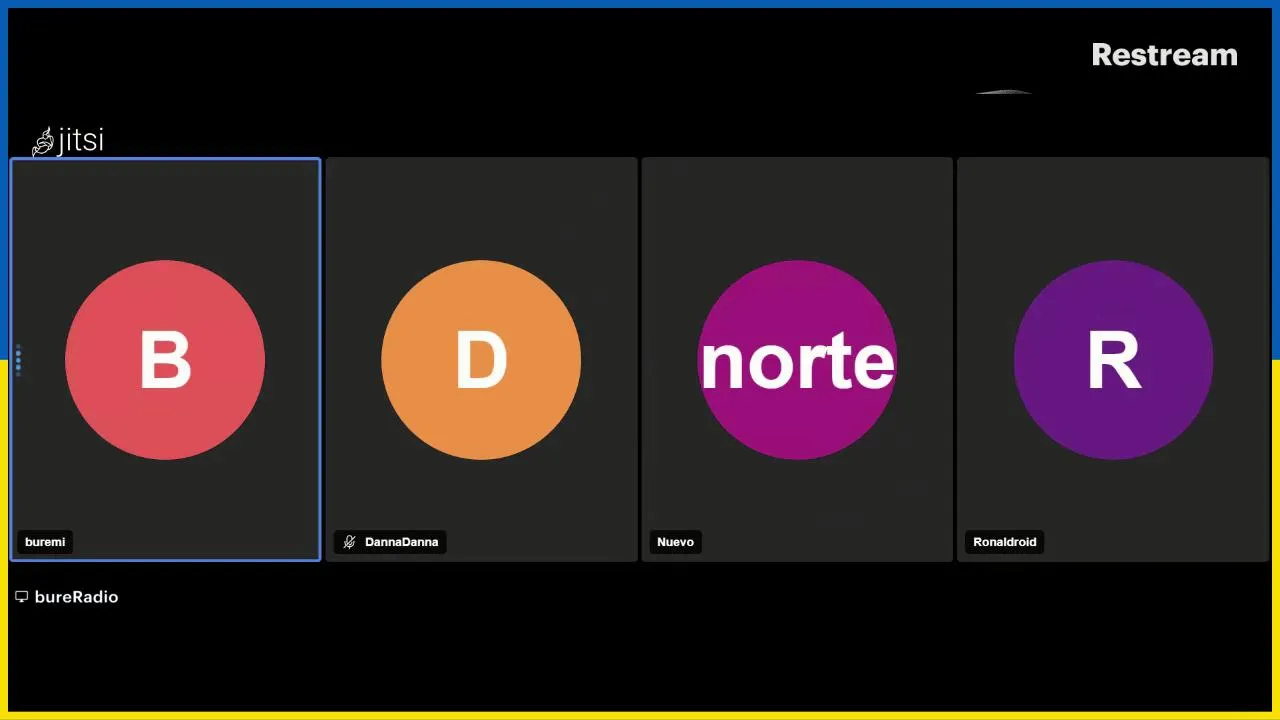Click the buremi name label

coord(45,542)
